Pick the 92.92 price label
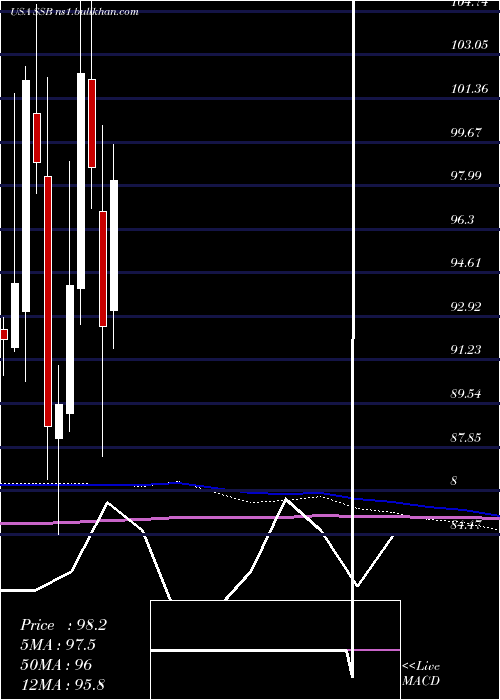500x700 pixels. coord(467,307)
